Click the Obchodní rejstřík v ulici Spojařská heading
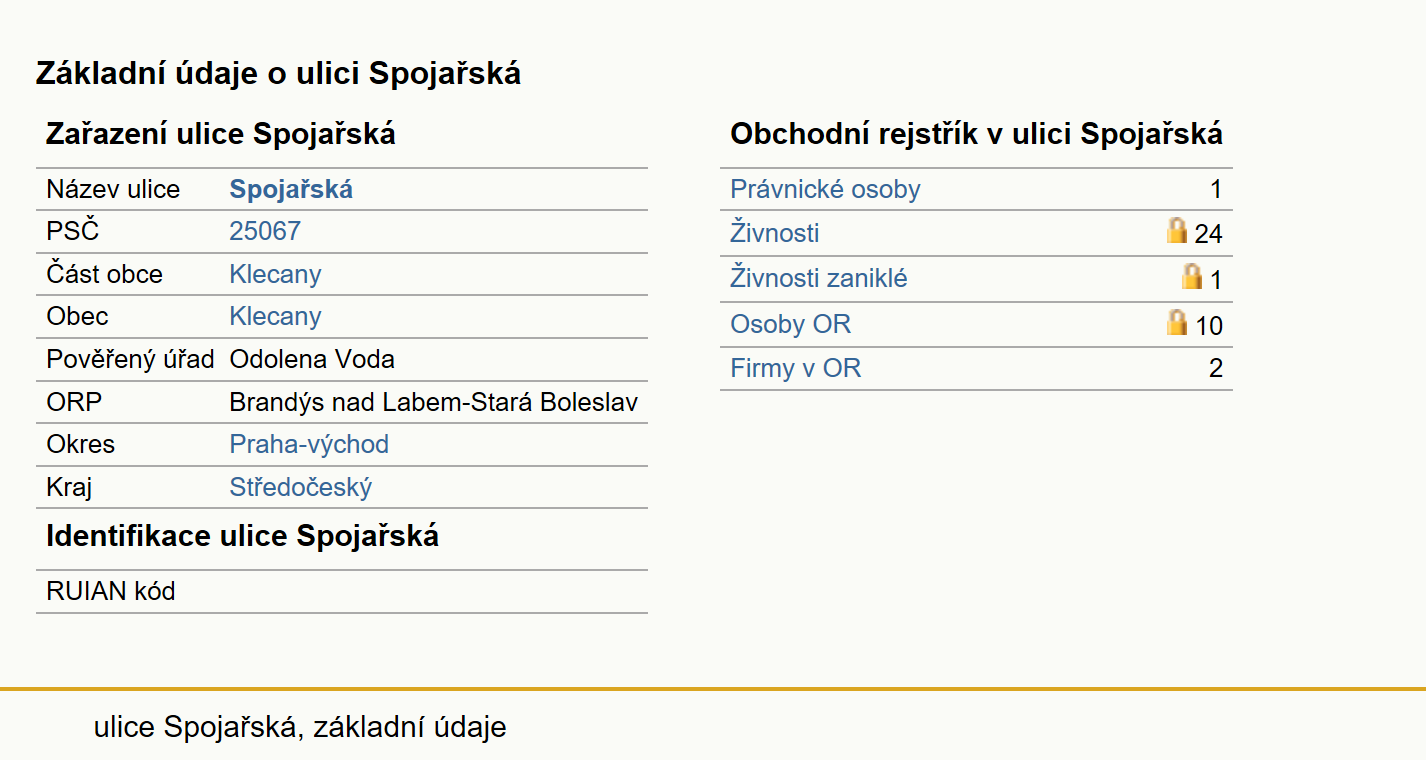The image size is (1426, 760). click(976, 134)
